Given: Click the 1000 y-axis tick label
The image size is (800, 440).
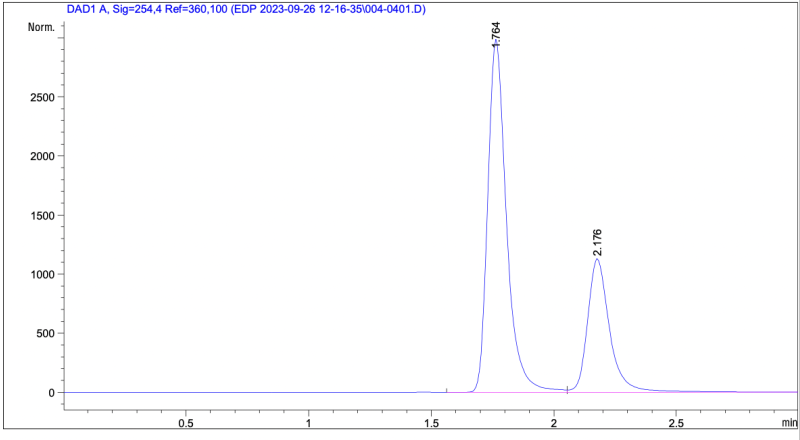Looking at the screenshot, I should [x=43, y=275].
